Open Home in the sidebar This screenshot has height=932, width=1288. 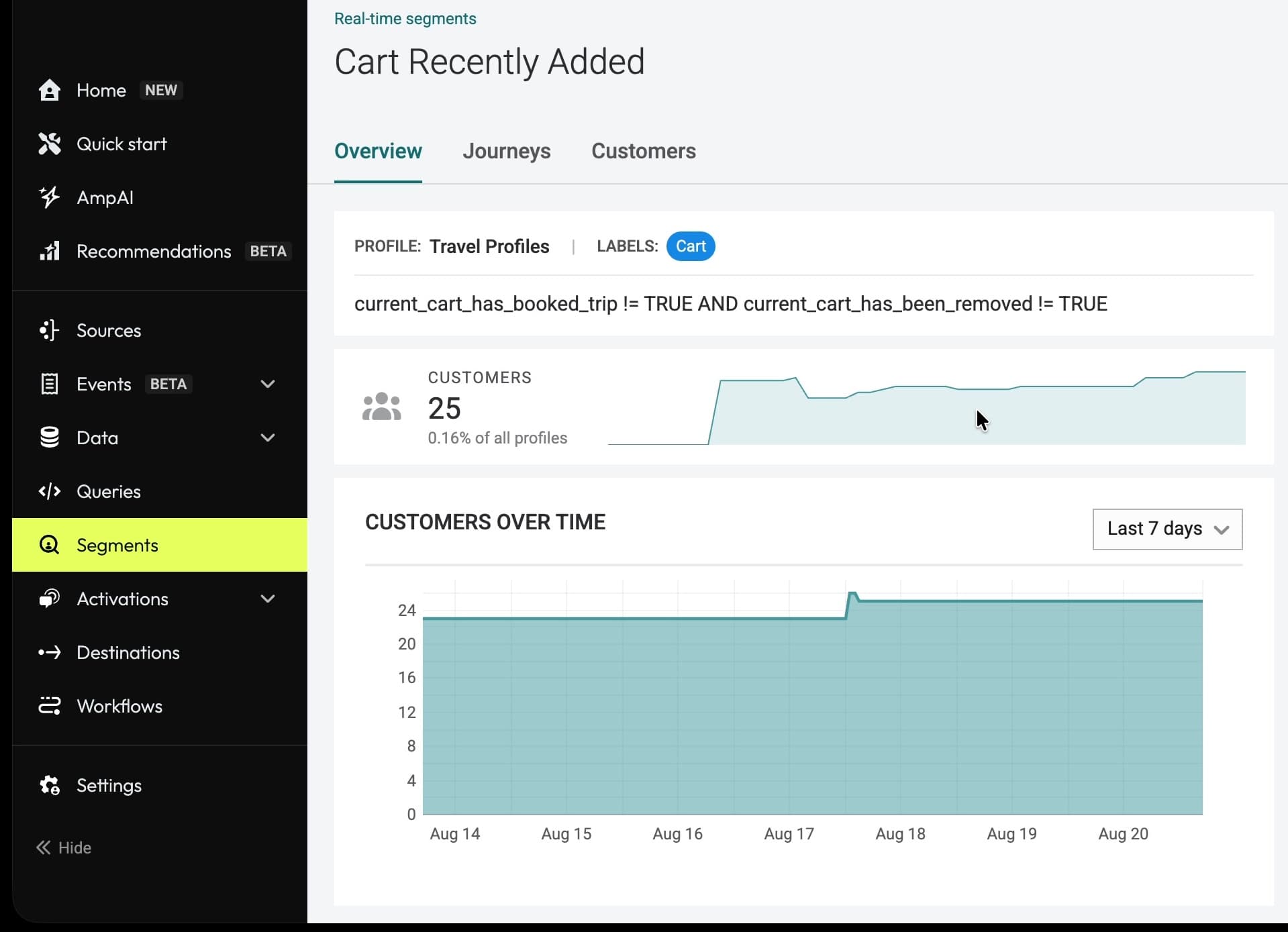click(160, 90)
